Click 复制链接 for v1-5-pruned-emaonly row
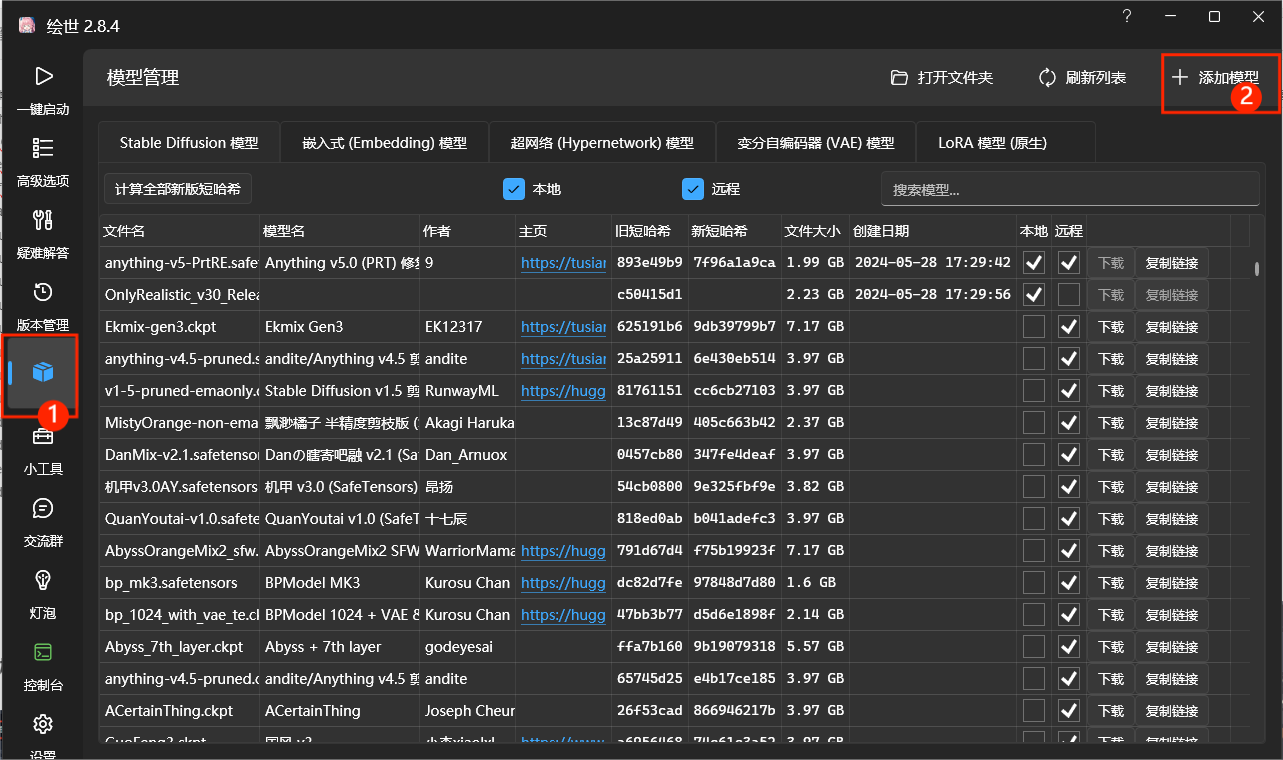The image size is (1283, 760). click(1172, 391)
